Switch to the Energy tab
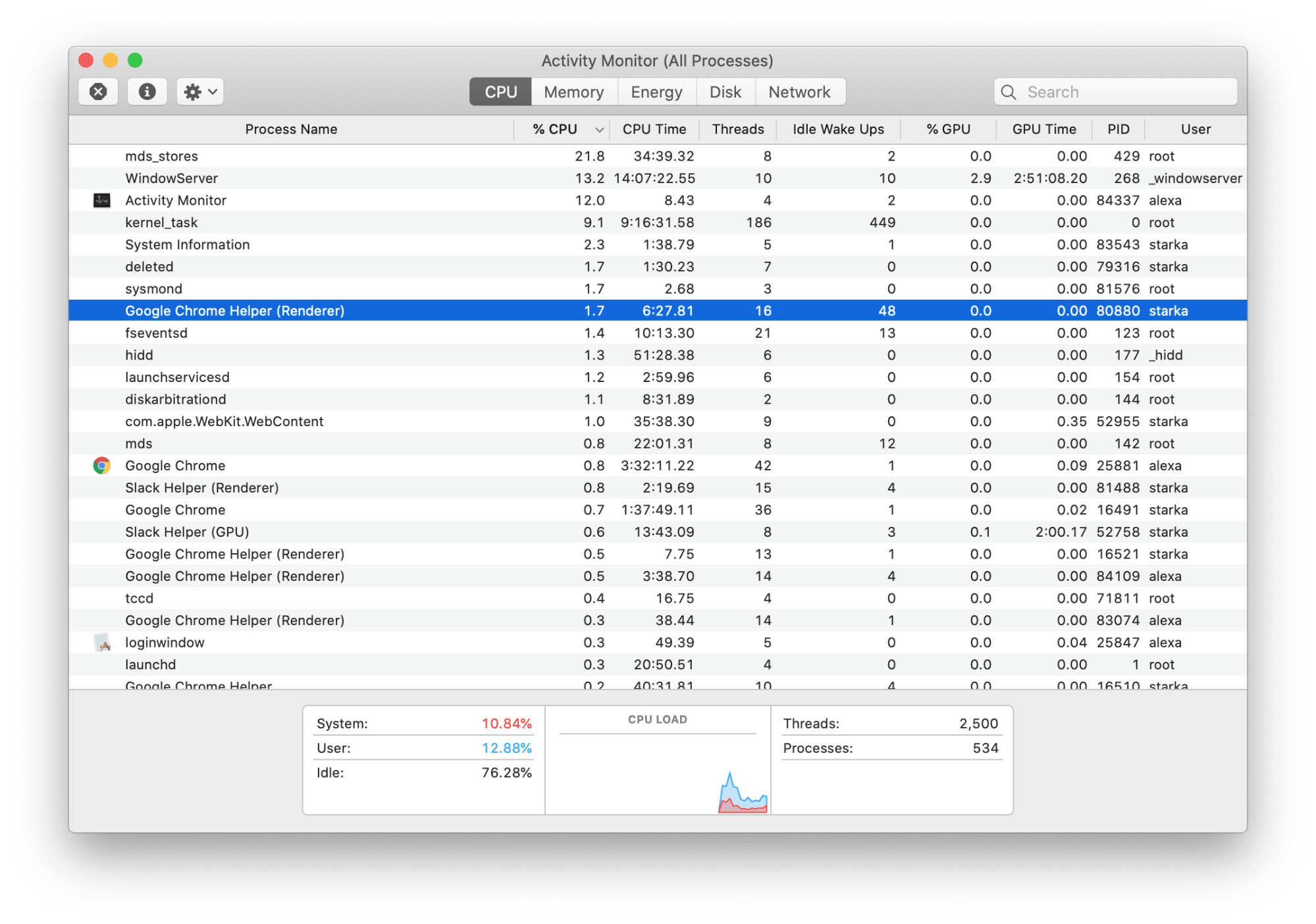 point(657,91)
